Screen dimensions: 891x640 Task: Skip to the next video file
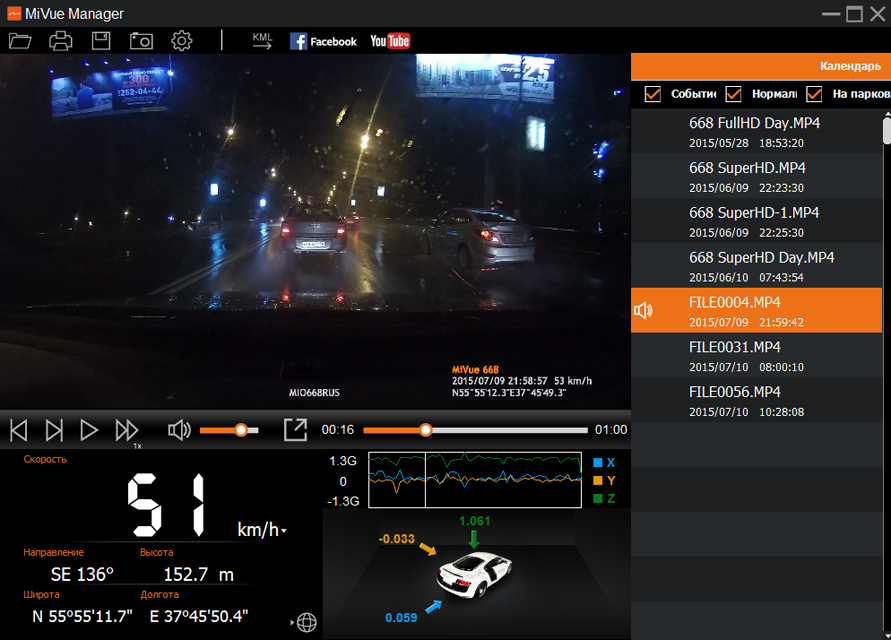[x=55, y=430]
